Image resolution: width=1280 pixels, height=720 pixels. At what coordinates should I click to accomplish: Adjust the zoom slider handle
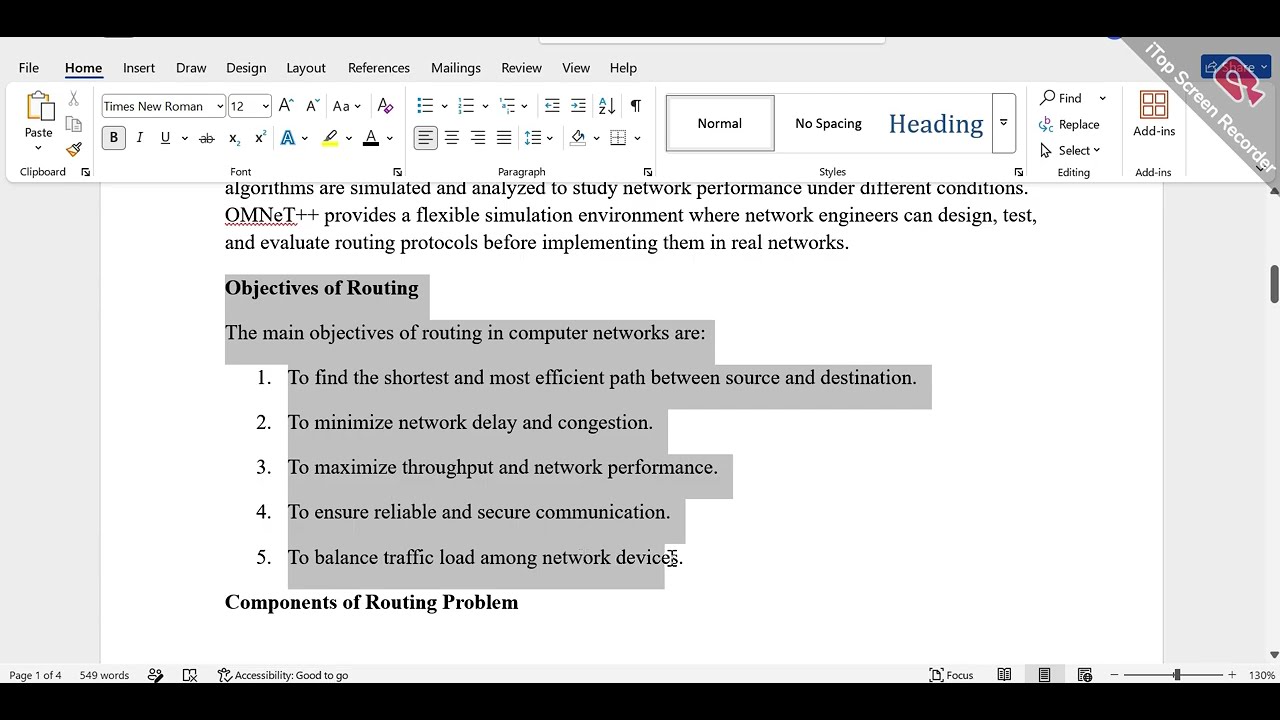pyautogui.click(x=1177, y=675)
